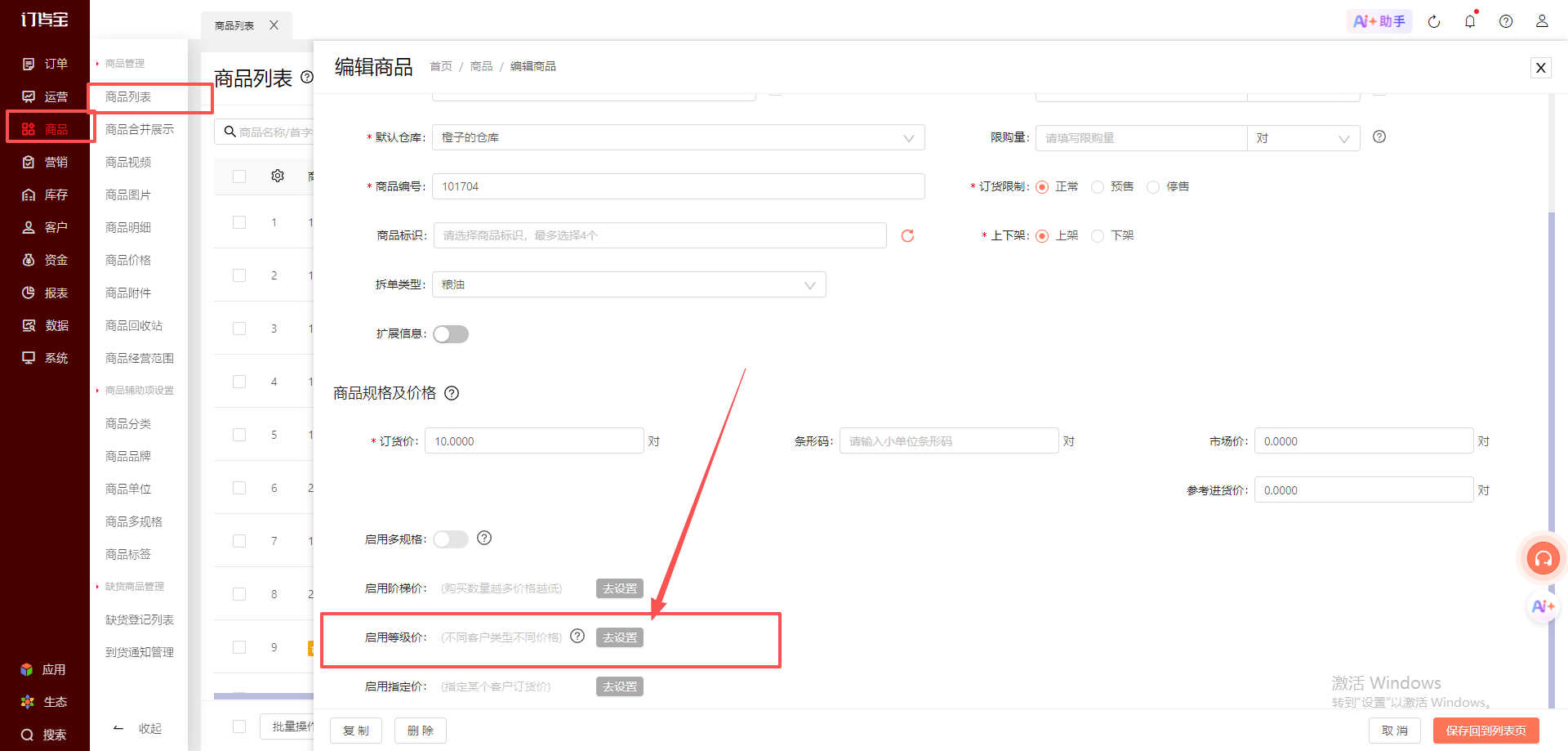Click help icon beside 启用等级价

[577, 636]
